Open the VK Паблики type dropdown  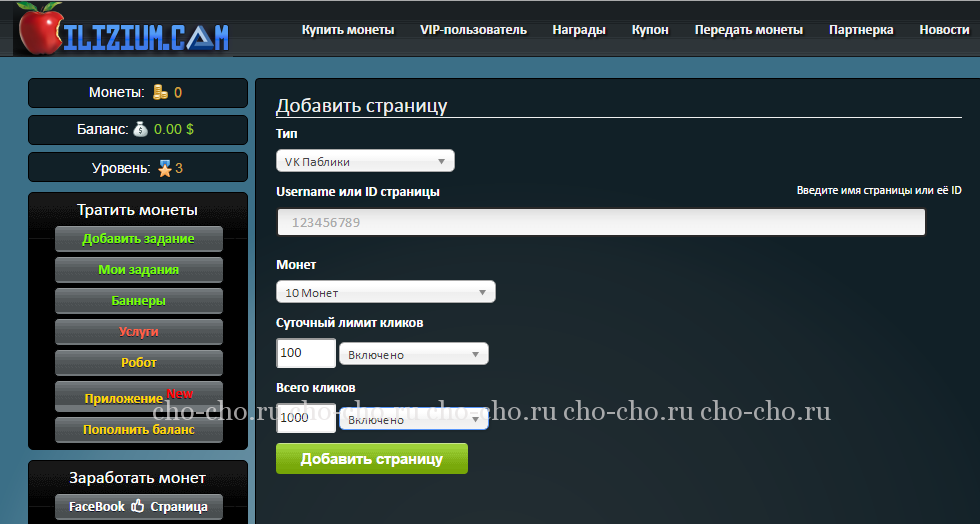coord(365,161)
